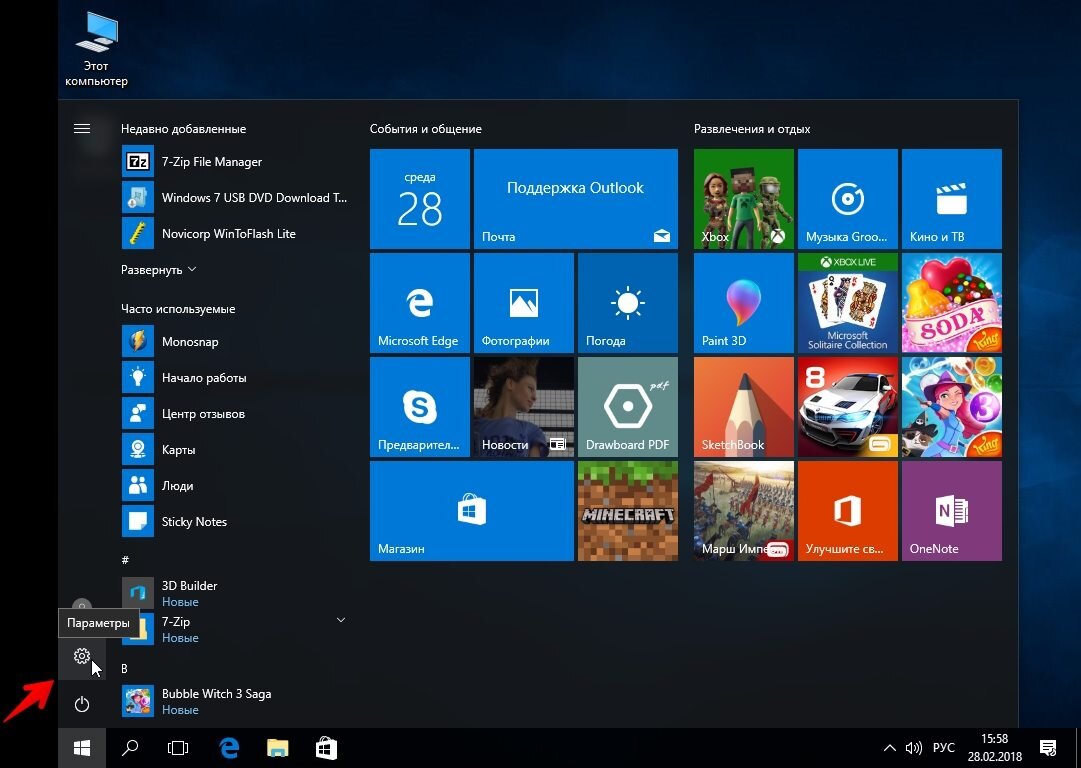Open the Action Center notifications icon
This screenshot has width=1081, height=768.
1048,748
